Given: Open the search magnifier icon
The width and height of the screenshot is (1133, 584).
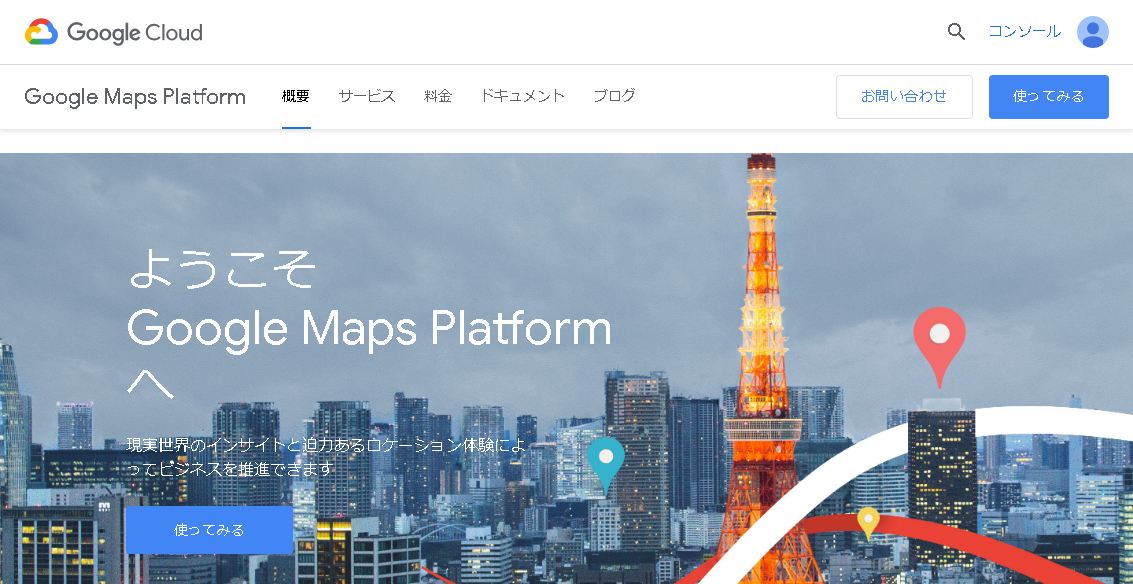Looking at the screenshot, I should tap(956, 32).
